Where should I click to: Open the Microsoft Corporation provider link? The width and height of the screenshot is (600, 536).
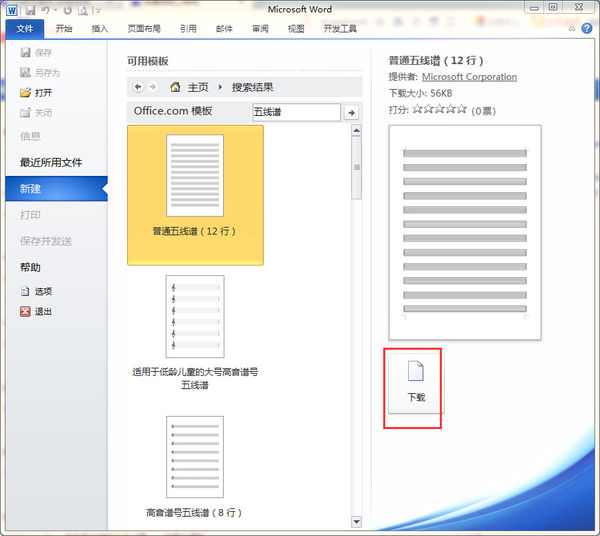tap(469, 77)
